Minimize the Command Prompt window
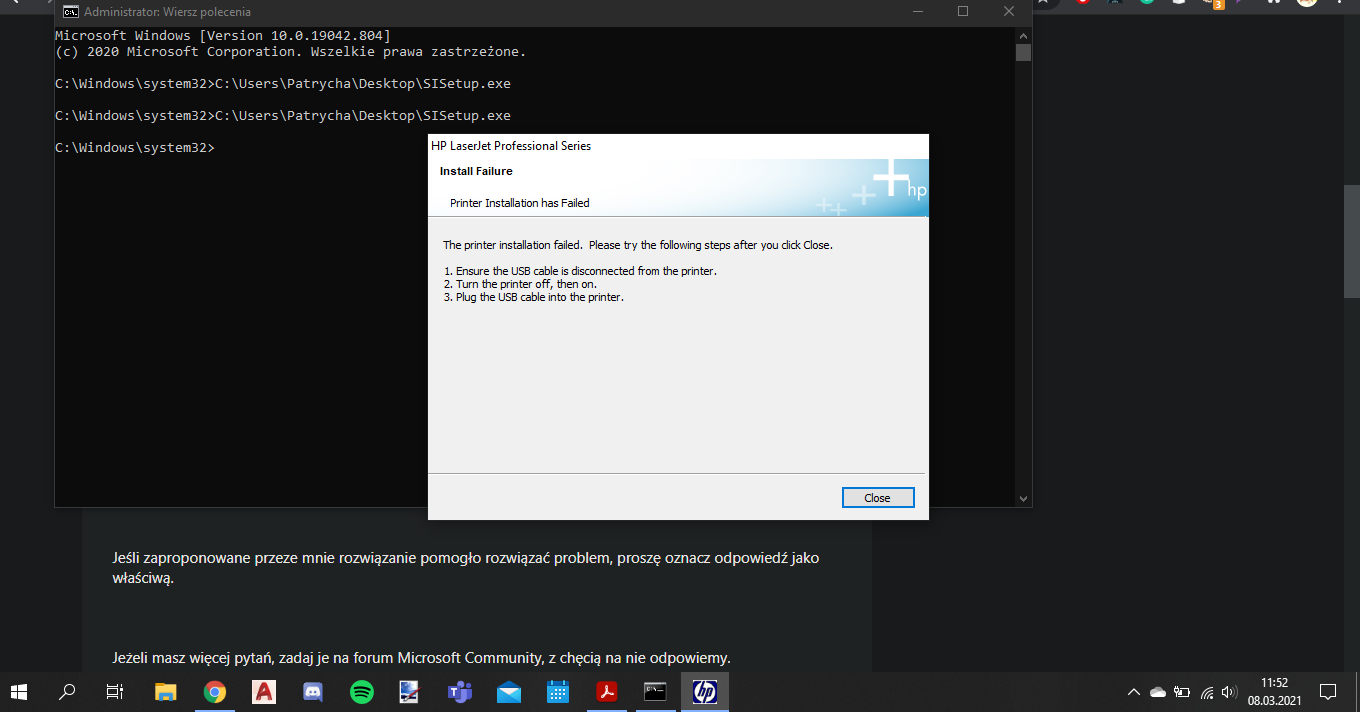This screenshot has width=1360, height=712. tap(917, 12)
